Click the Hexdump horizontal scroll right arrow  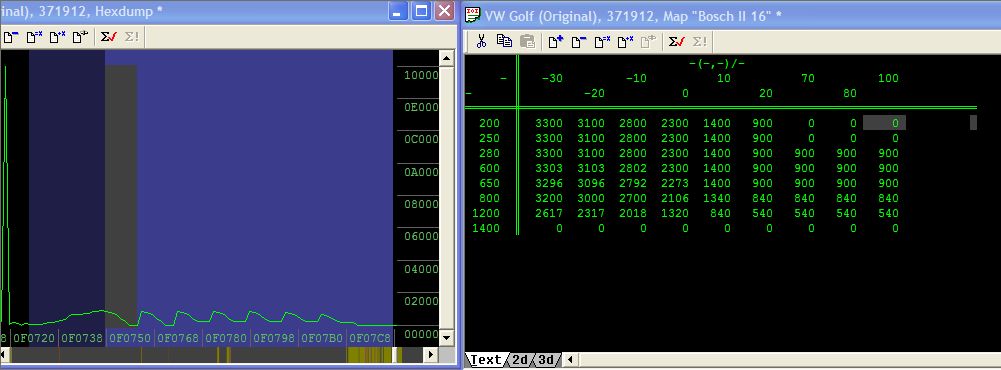(431, 355)
